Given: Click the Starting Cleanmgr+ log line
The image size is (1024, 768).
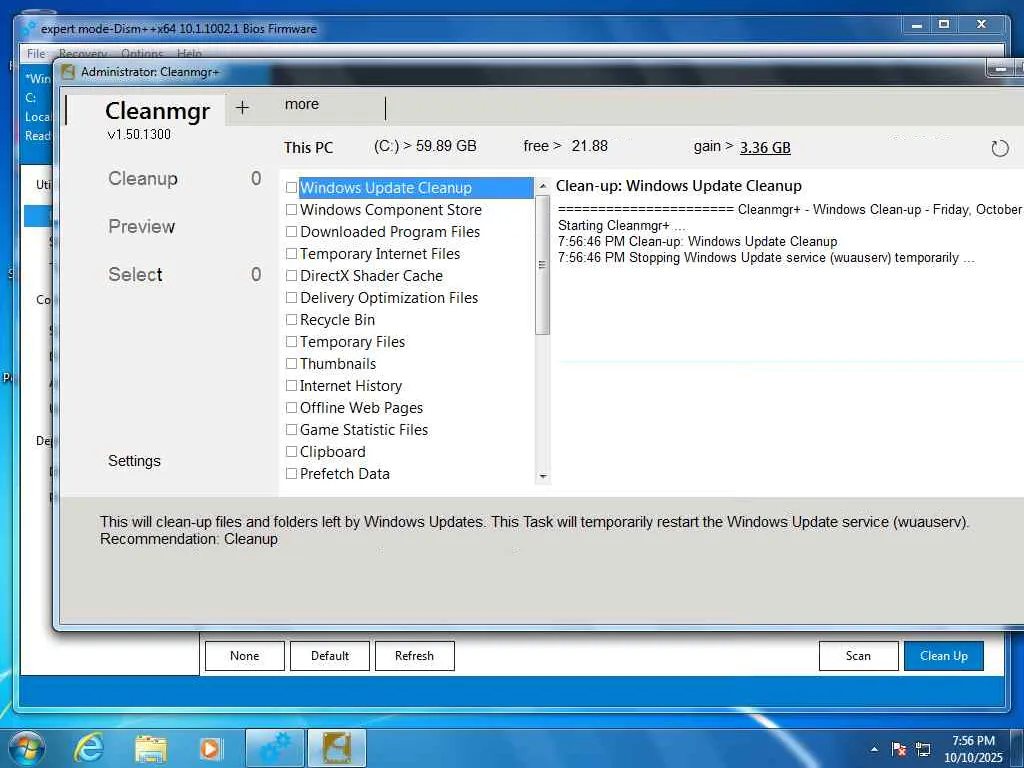Looking at the screenshot, I should (621, 225).
